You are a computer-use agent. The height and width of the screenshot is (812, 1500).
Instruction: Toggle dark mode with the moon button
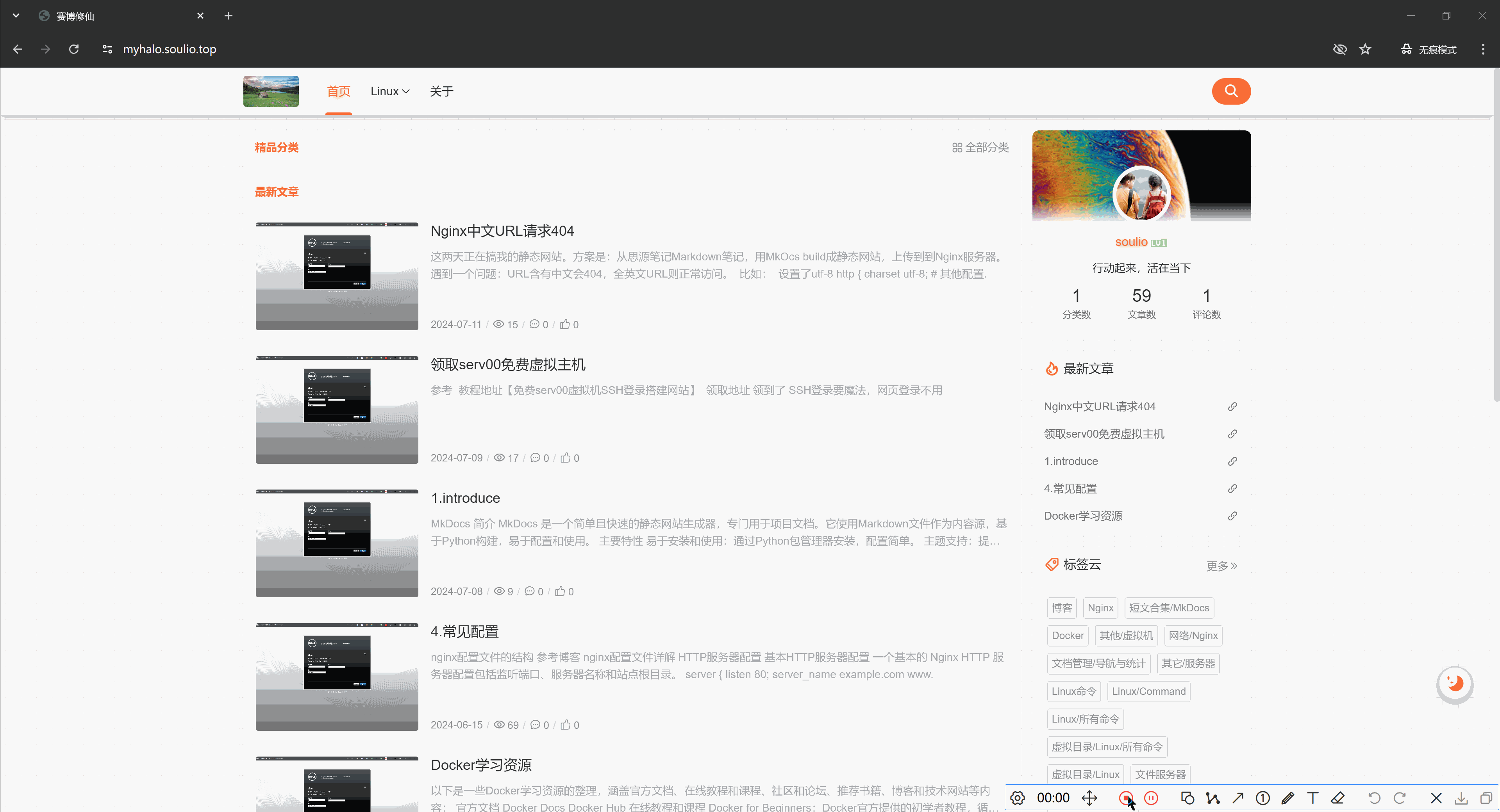1454,683
